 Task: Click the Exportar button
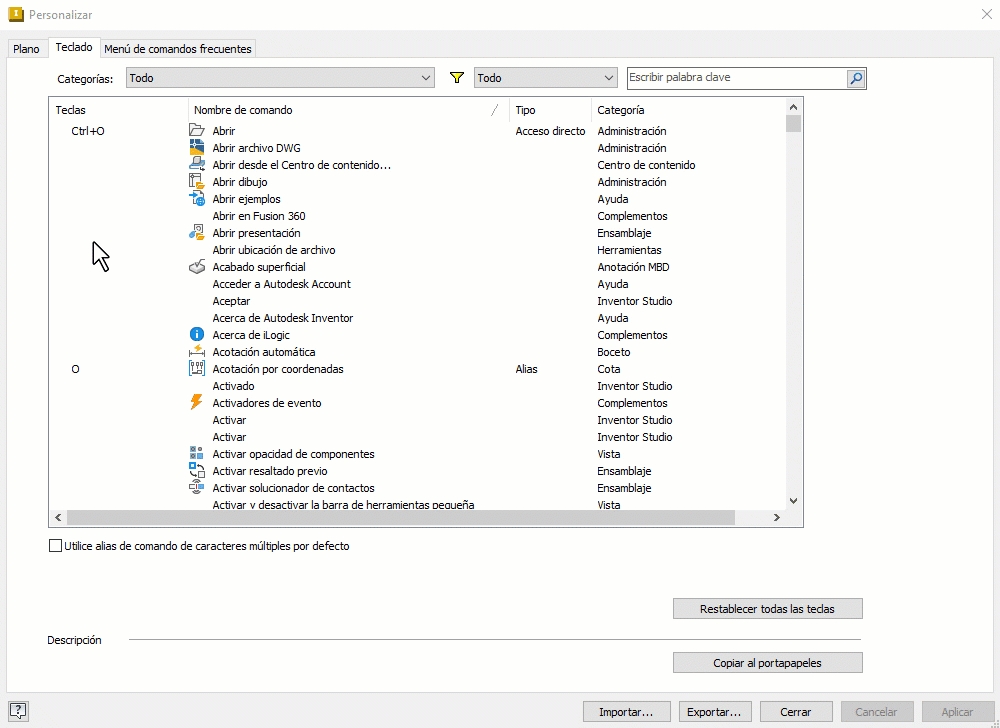714,712
